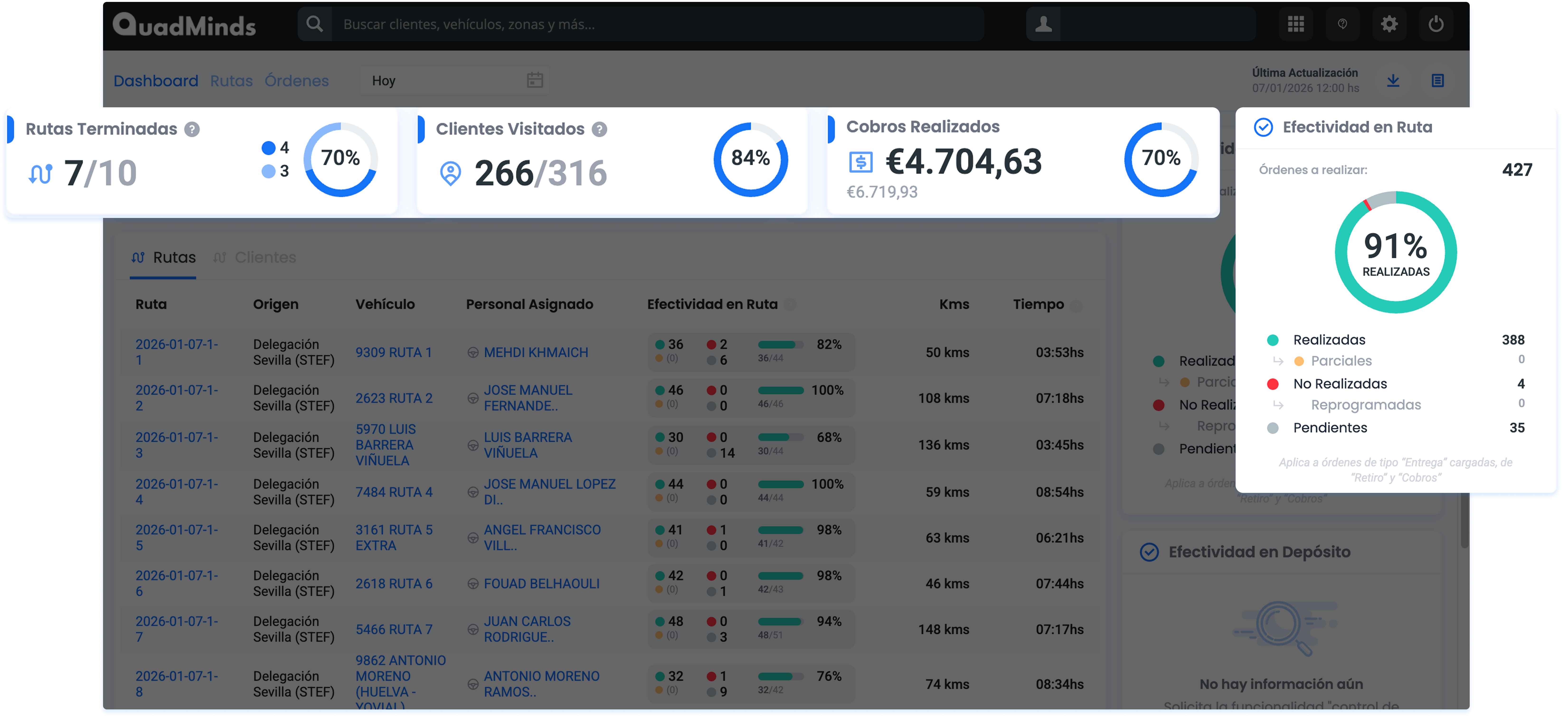The height and width of the screenshot is (717, 1568).
Task: Click the search magnifier icon
Action: [x=314, y=24]
